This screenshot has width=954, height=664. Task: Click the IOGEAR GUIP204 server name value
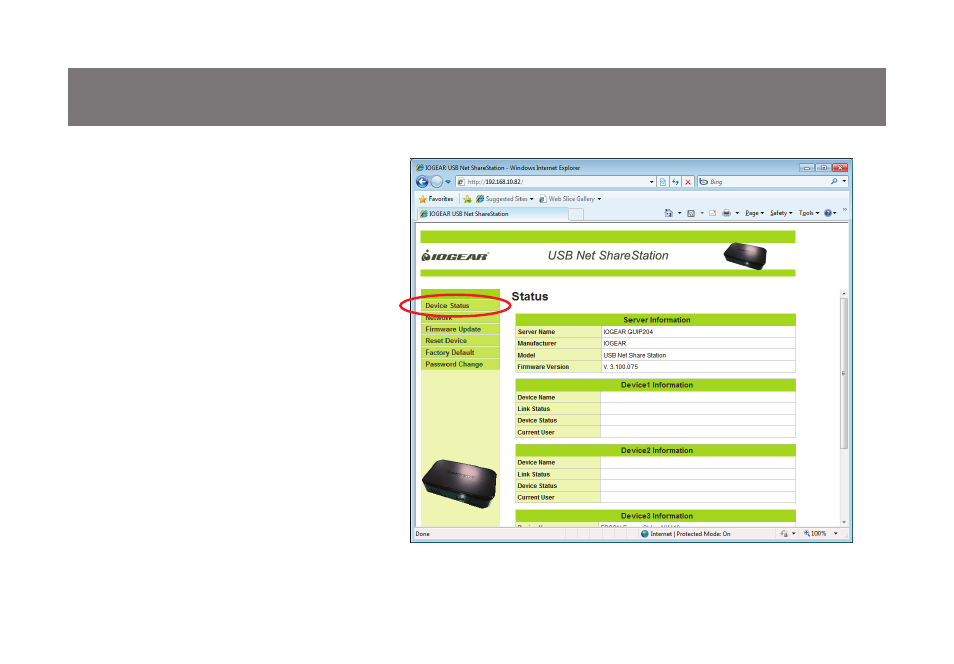coord(628,332)
